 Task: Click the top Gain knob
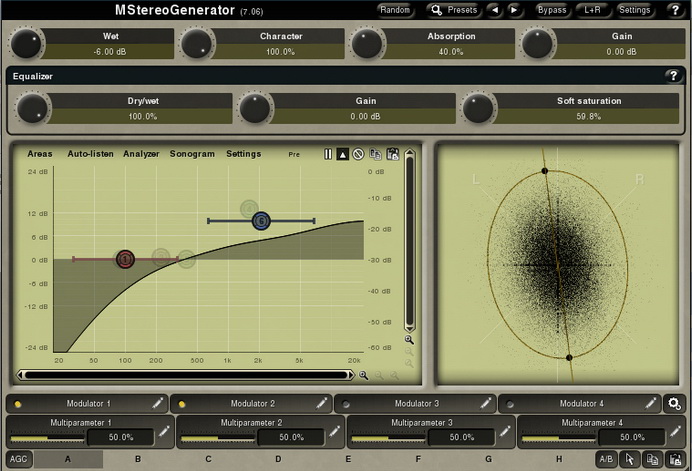pos(537,44)
